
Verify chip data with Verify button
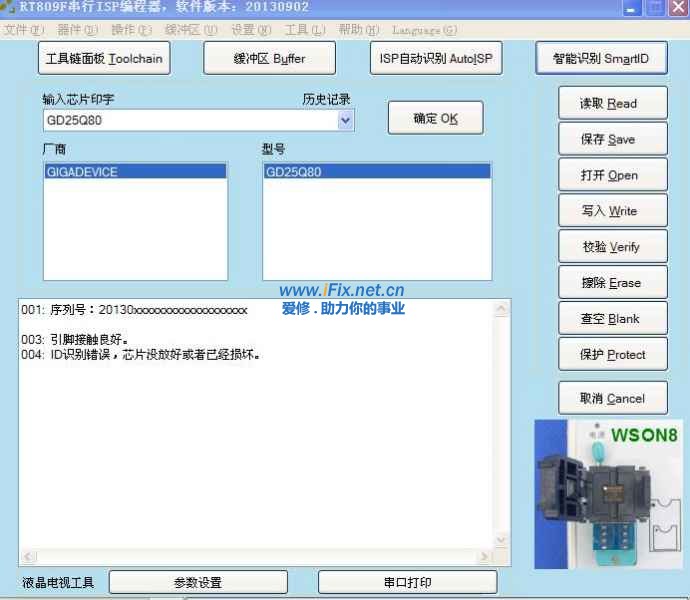coord(612,247)
